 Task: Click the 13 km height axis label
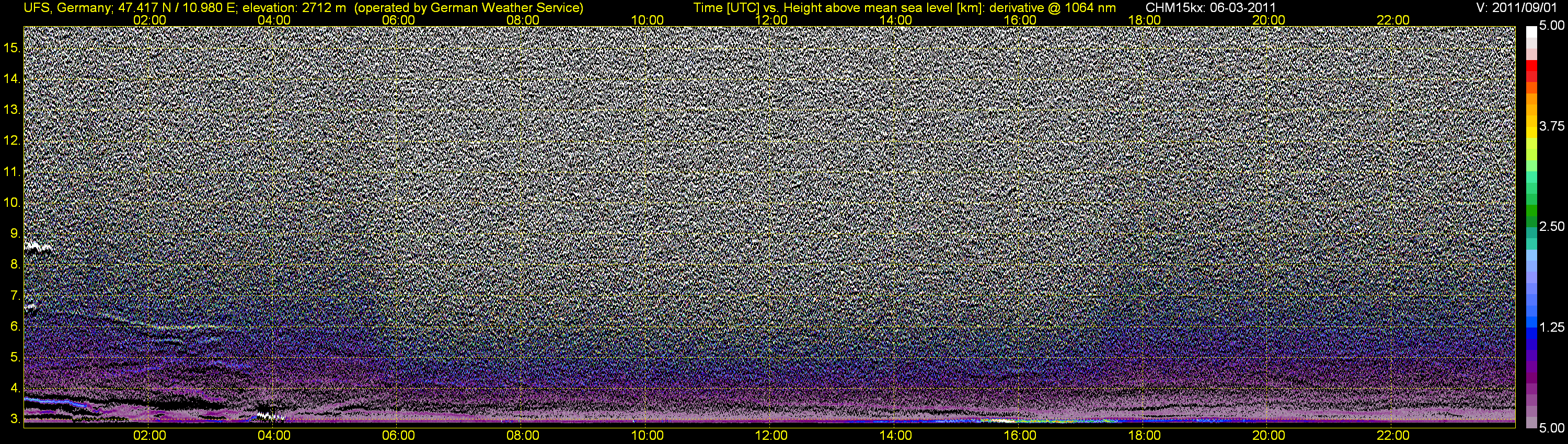[12, 110]
